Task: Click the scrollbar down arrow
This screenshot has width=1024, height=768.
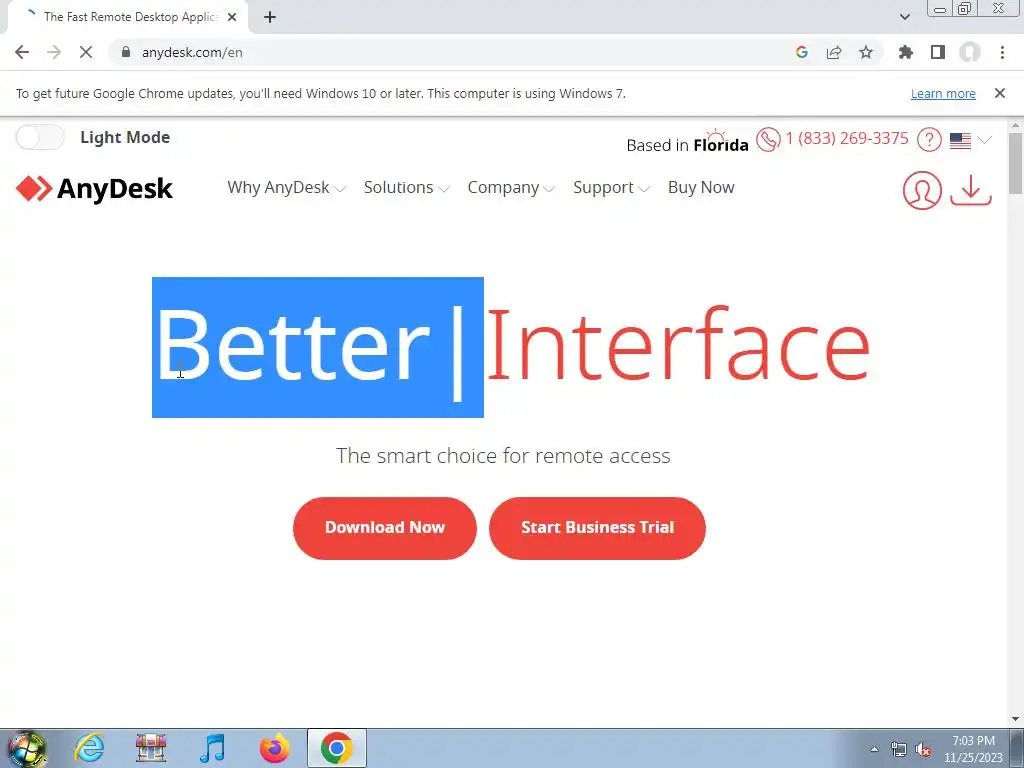Action: (1015, 720)
